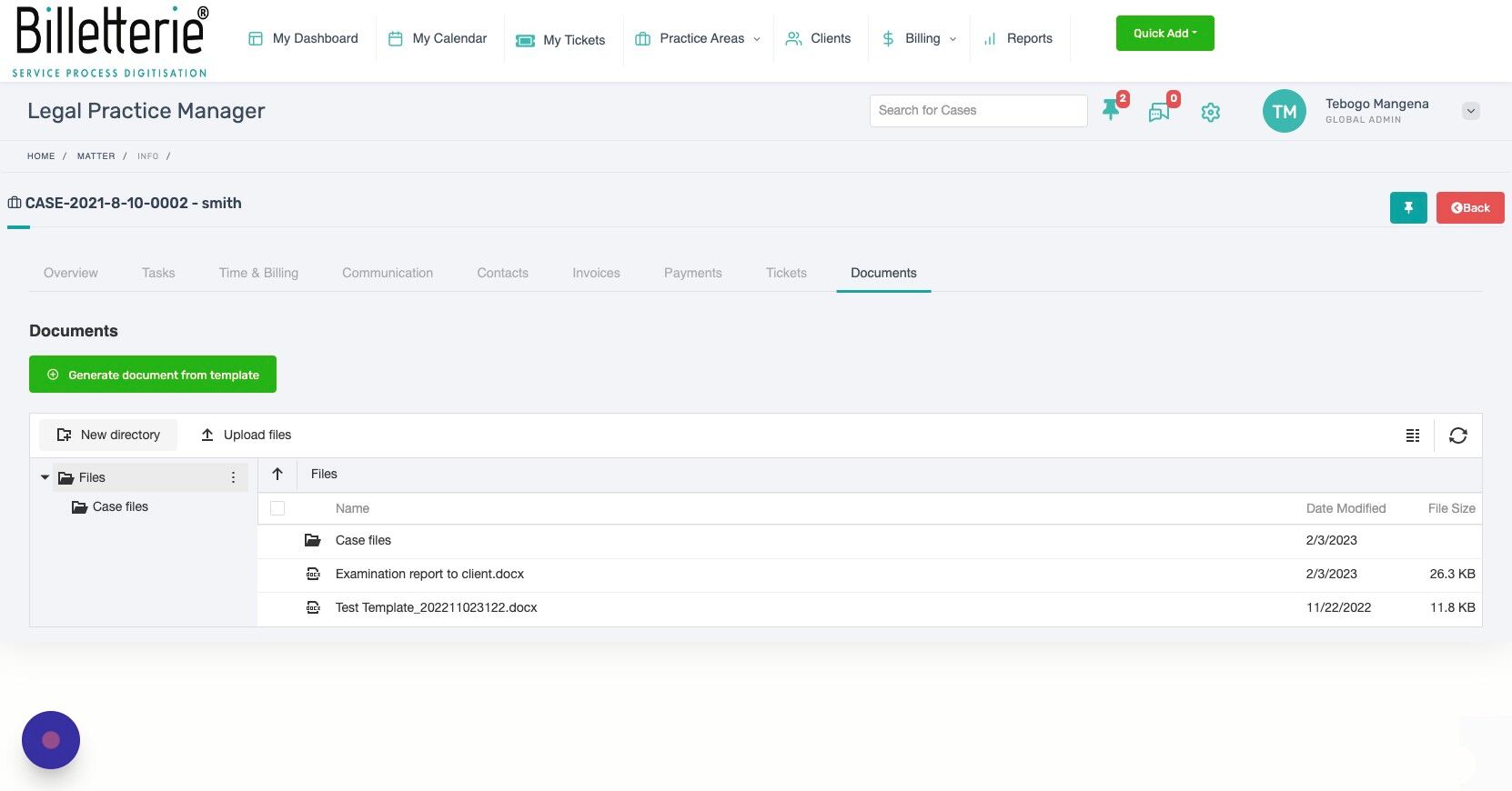Click docx icon of Examination report
Screen dimensions: 1512x791
[x=313, y=574]
